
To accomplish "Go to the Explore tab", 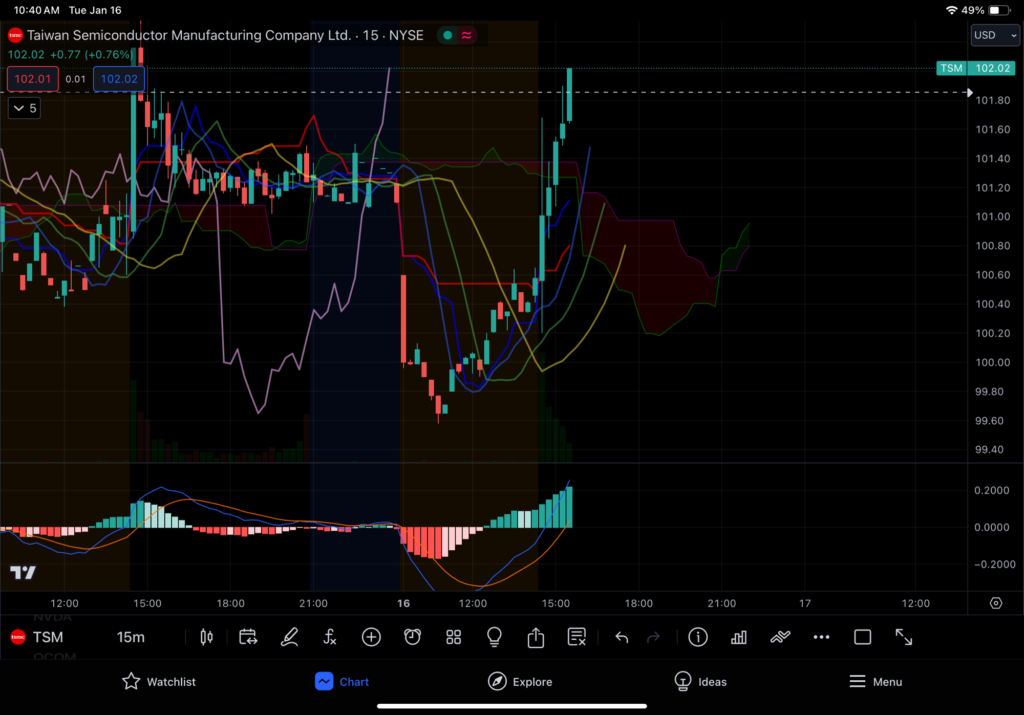I will [520, 682].
